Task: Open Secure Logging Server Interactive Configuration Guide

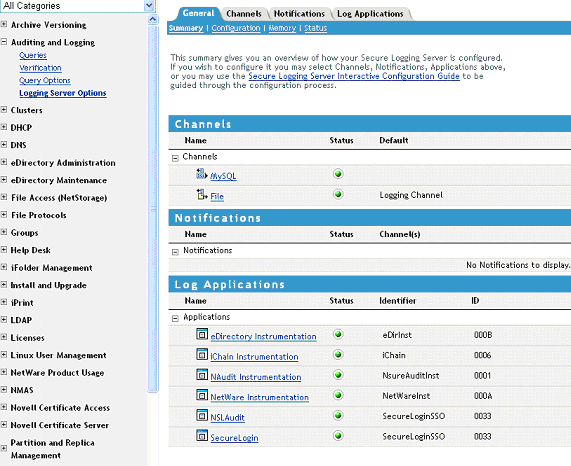Action: pos(354,76)
